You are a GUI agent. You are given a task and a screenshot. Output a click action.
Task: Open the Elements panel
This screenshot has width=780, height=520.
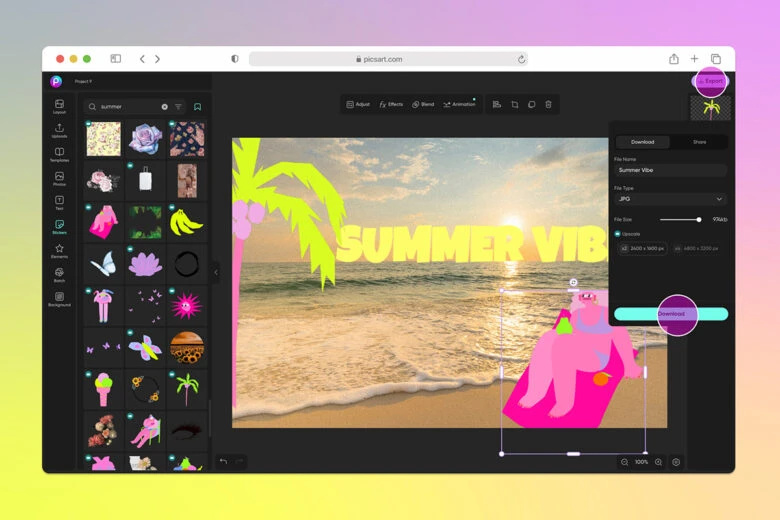(60, 250)
